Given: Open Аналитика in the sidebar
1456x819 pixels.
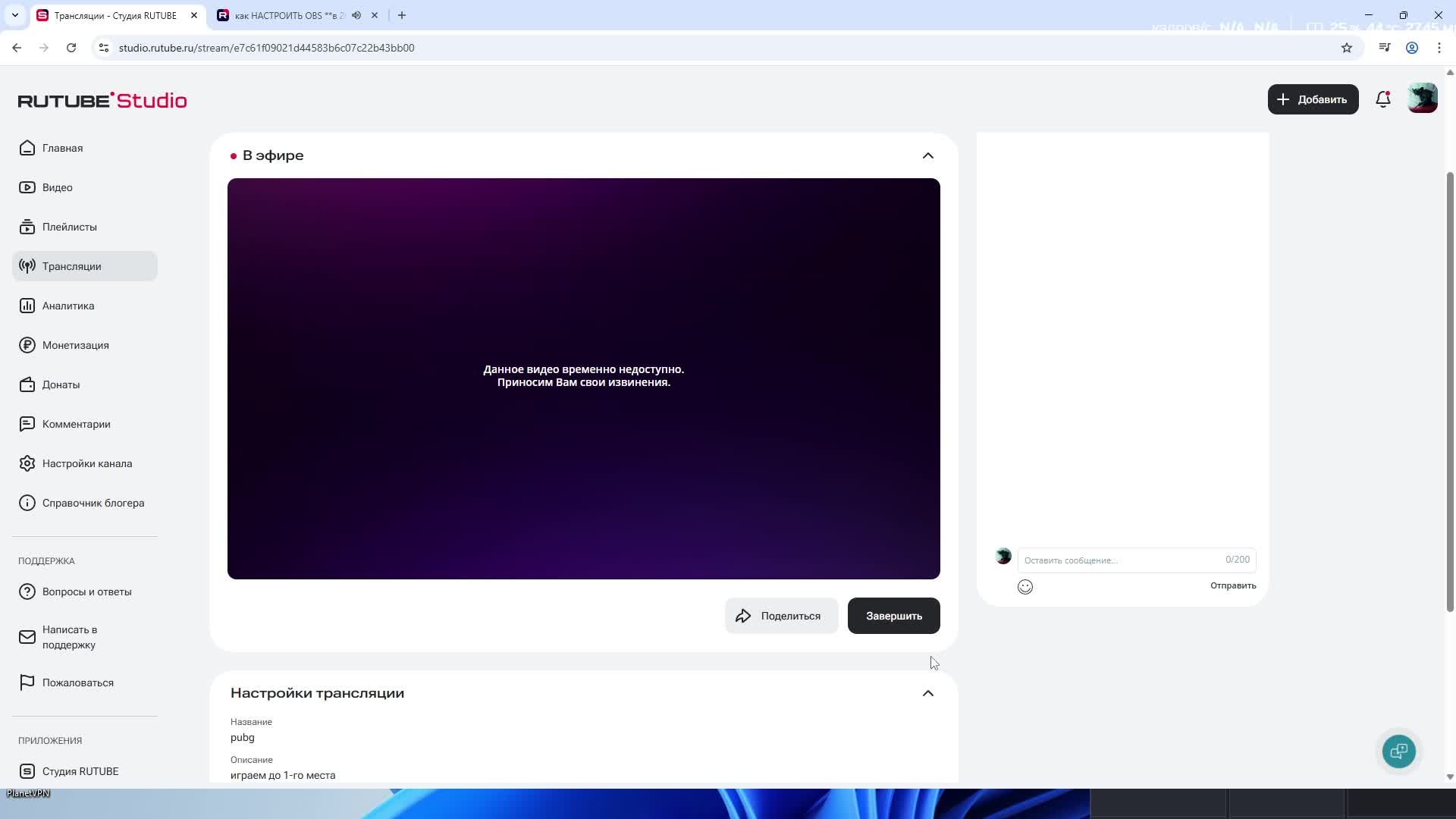Looking at the screenshot, I should click(68, 306).
